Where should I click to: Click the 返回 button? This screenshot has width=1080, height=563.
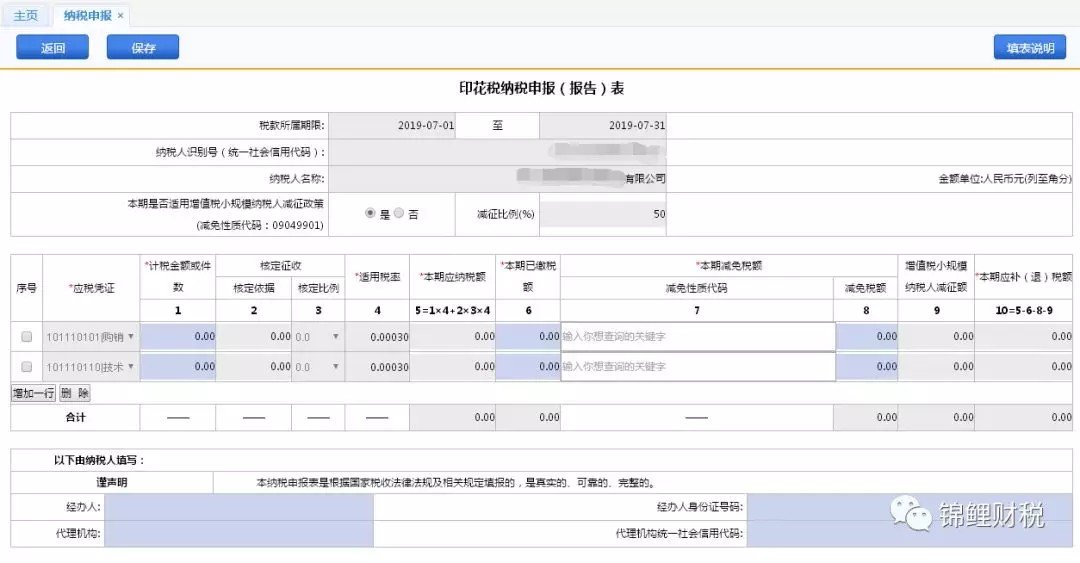(52, 47)
